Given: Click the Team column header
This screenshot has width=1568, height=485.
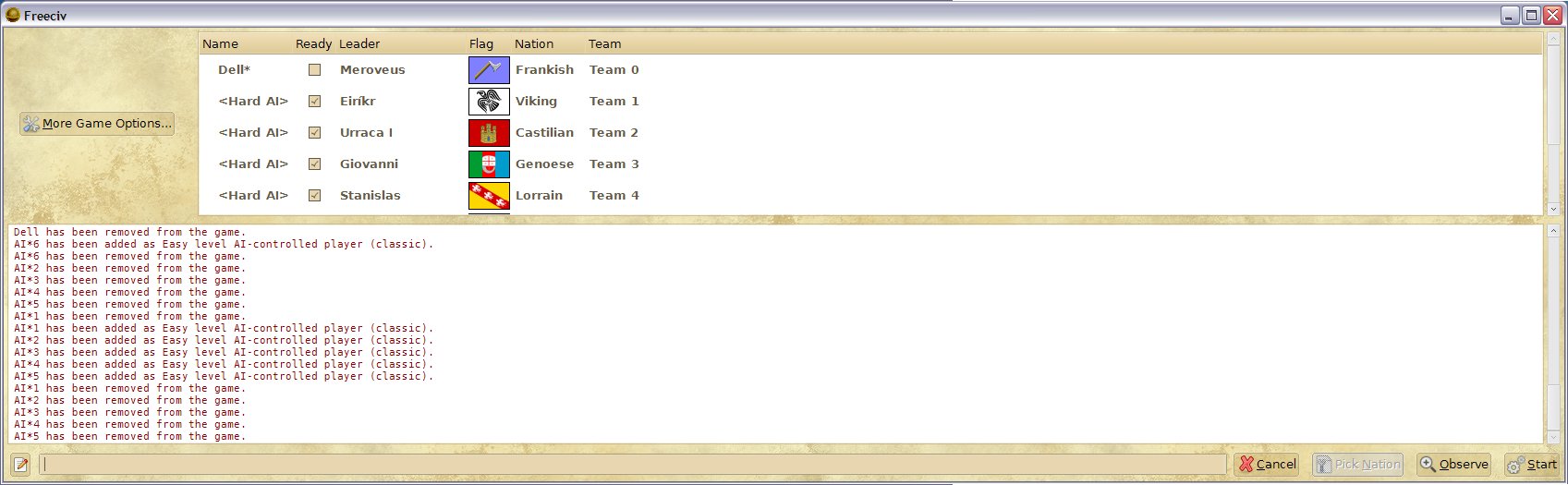Looking at the screenshot, I should click(604, 43).
